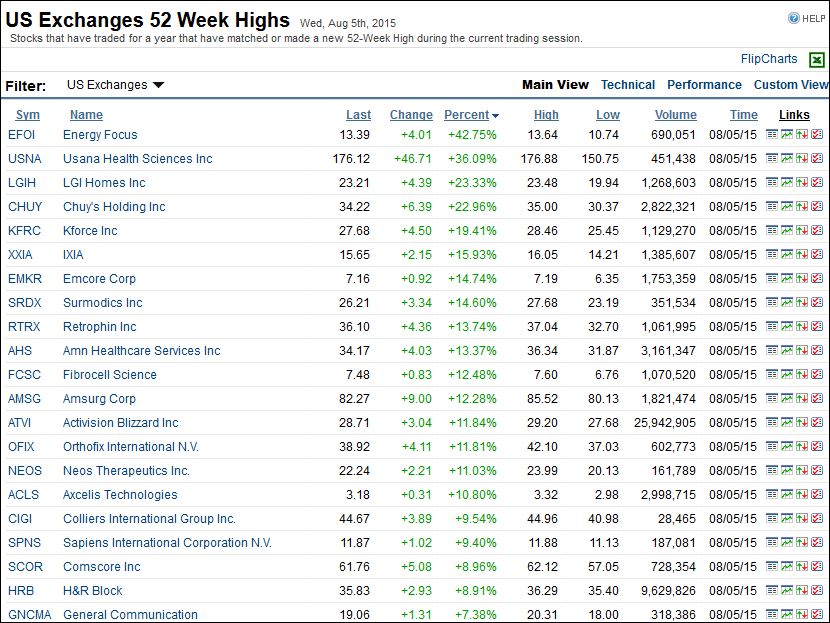The height and width of the screenshot is (623, 830).
Task: Open the chart icon in EFOI row
Action: click(787, 134)
